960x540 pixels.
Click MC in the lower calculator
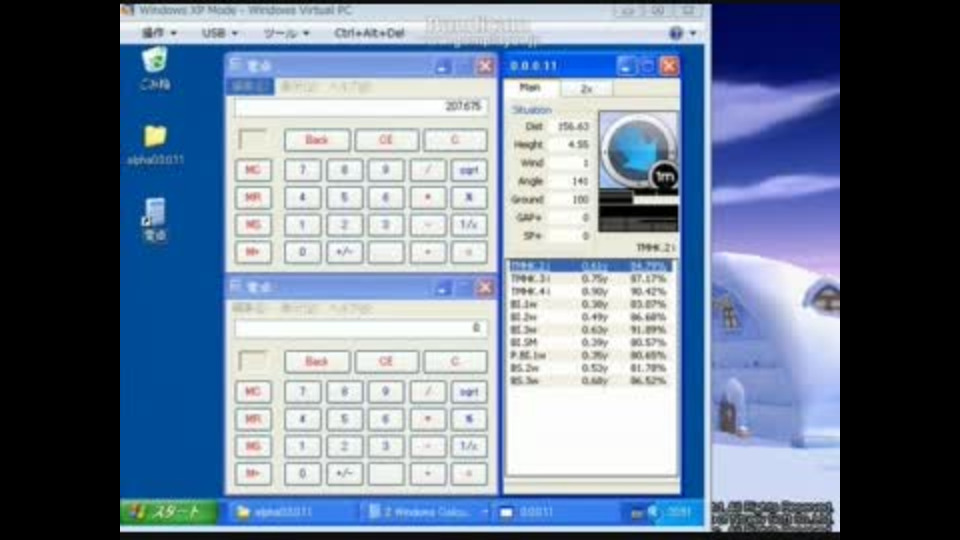[253, 391]
